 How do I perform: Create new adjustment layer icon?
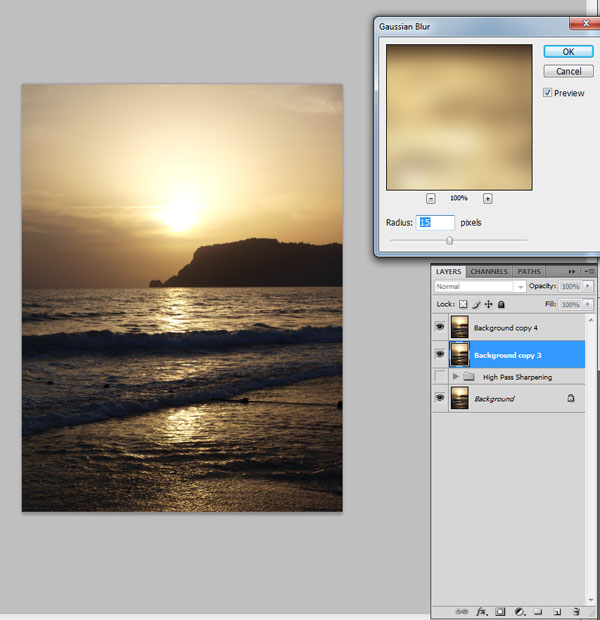pyautogui.click(x=520, y=612)
